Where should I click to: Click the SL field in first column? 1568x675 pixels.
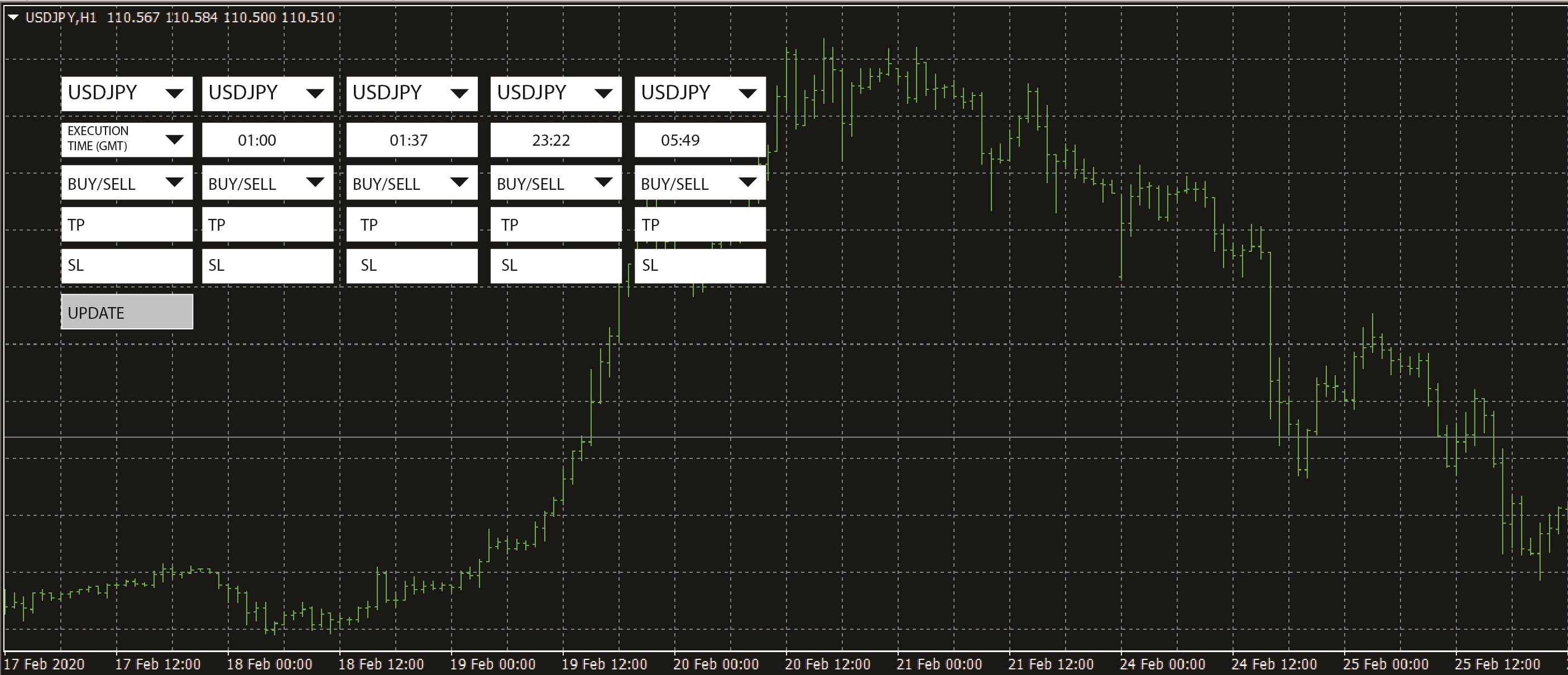coord(127,266)
